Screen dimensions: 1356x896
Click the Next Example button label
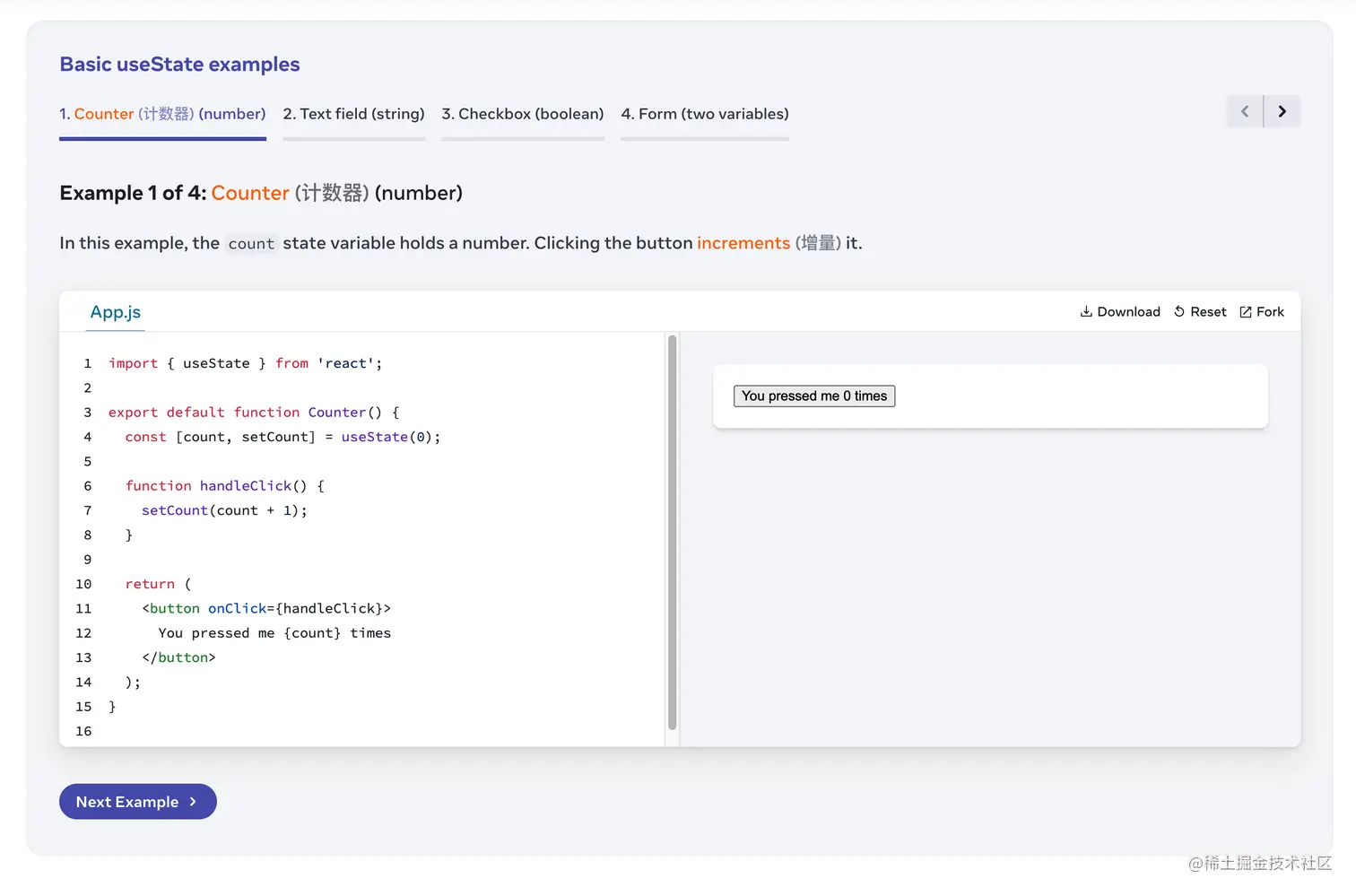point(127,802)
